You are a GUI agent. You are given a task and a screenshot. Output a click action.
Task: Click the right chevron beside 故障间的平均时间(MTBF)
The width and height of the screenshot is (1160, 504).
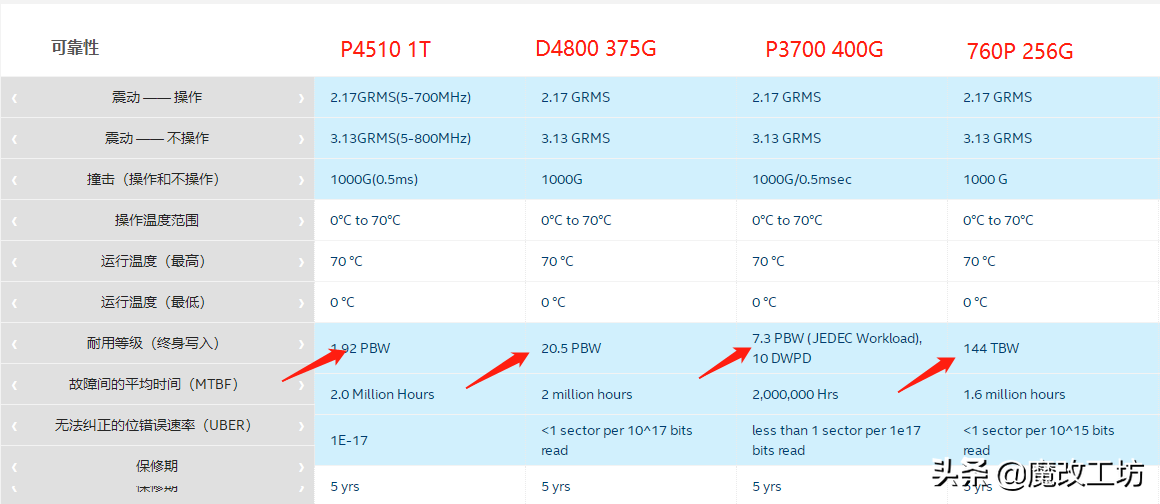pyautogui.click(x=301, y=385)
